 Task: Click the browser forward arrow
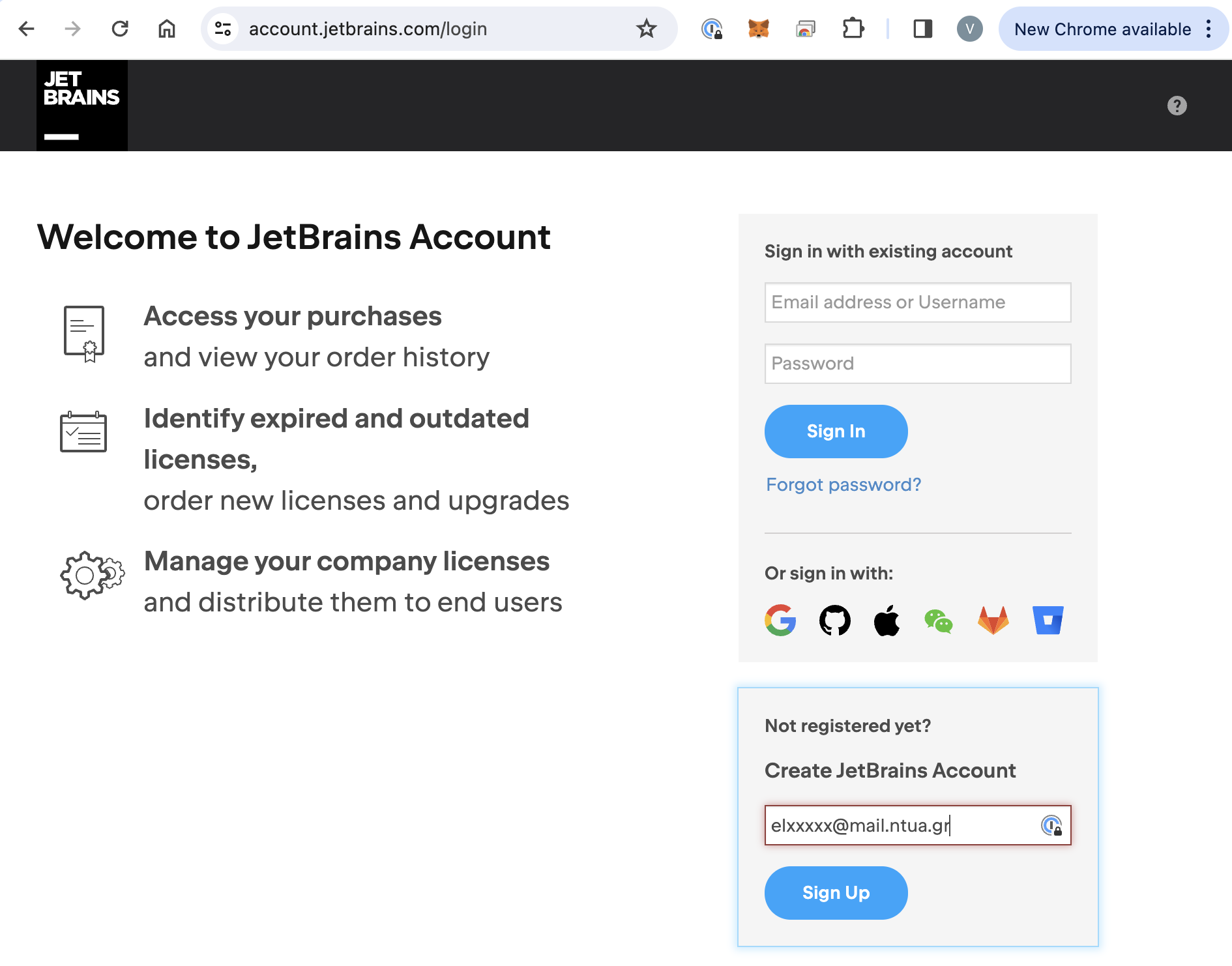pyautogui.click(x=73, y=29)
